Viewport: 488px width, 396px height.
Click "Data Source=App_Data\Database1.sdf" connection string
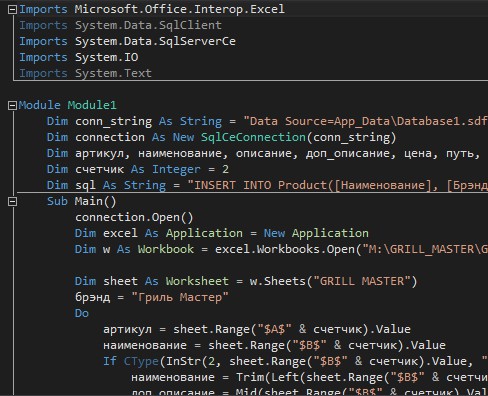point(366,121)
